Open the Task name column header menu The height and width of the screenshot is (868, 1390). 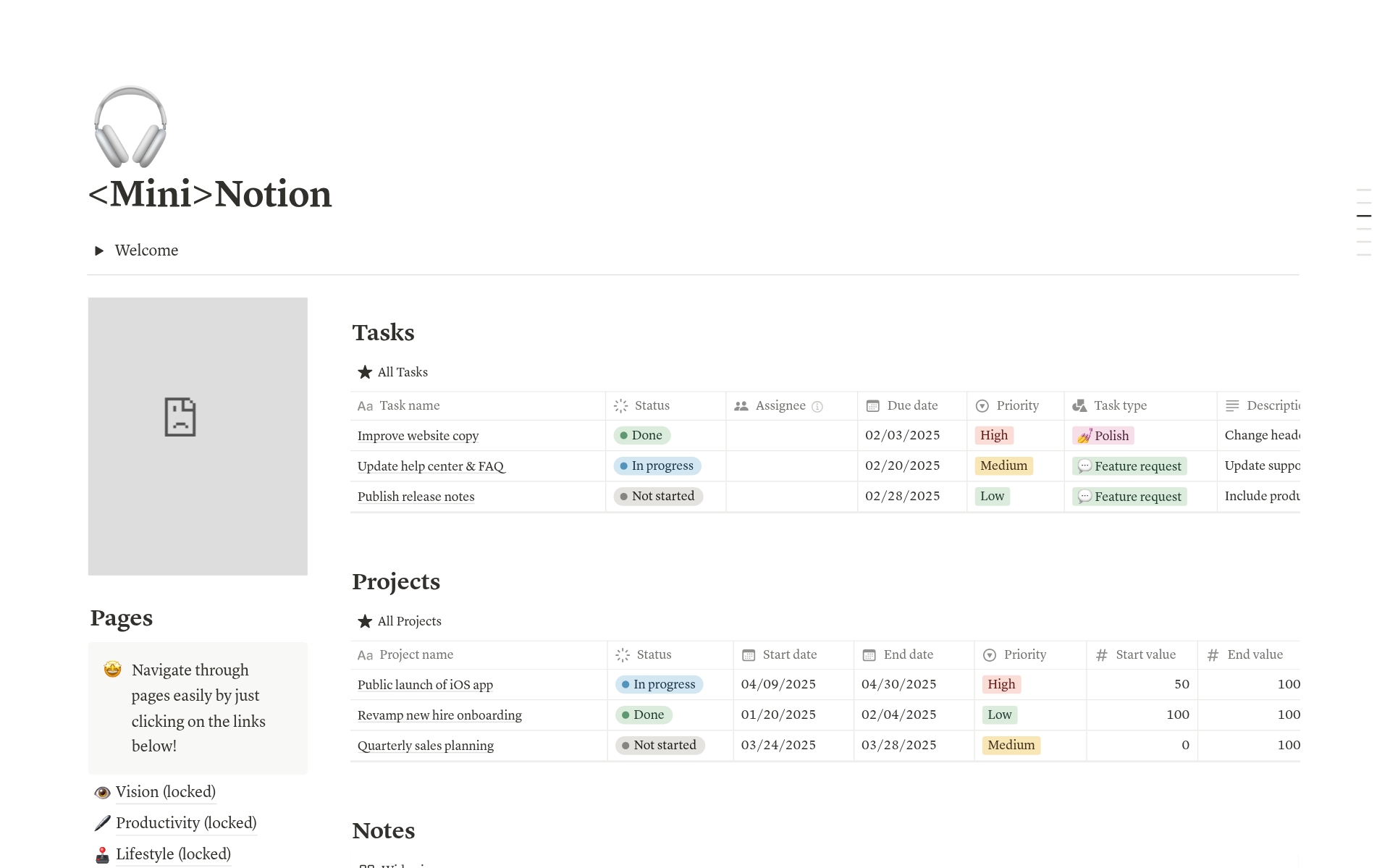[x=409, y=406]
